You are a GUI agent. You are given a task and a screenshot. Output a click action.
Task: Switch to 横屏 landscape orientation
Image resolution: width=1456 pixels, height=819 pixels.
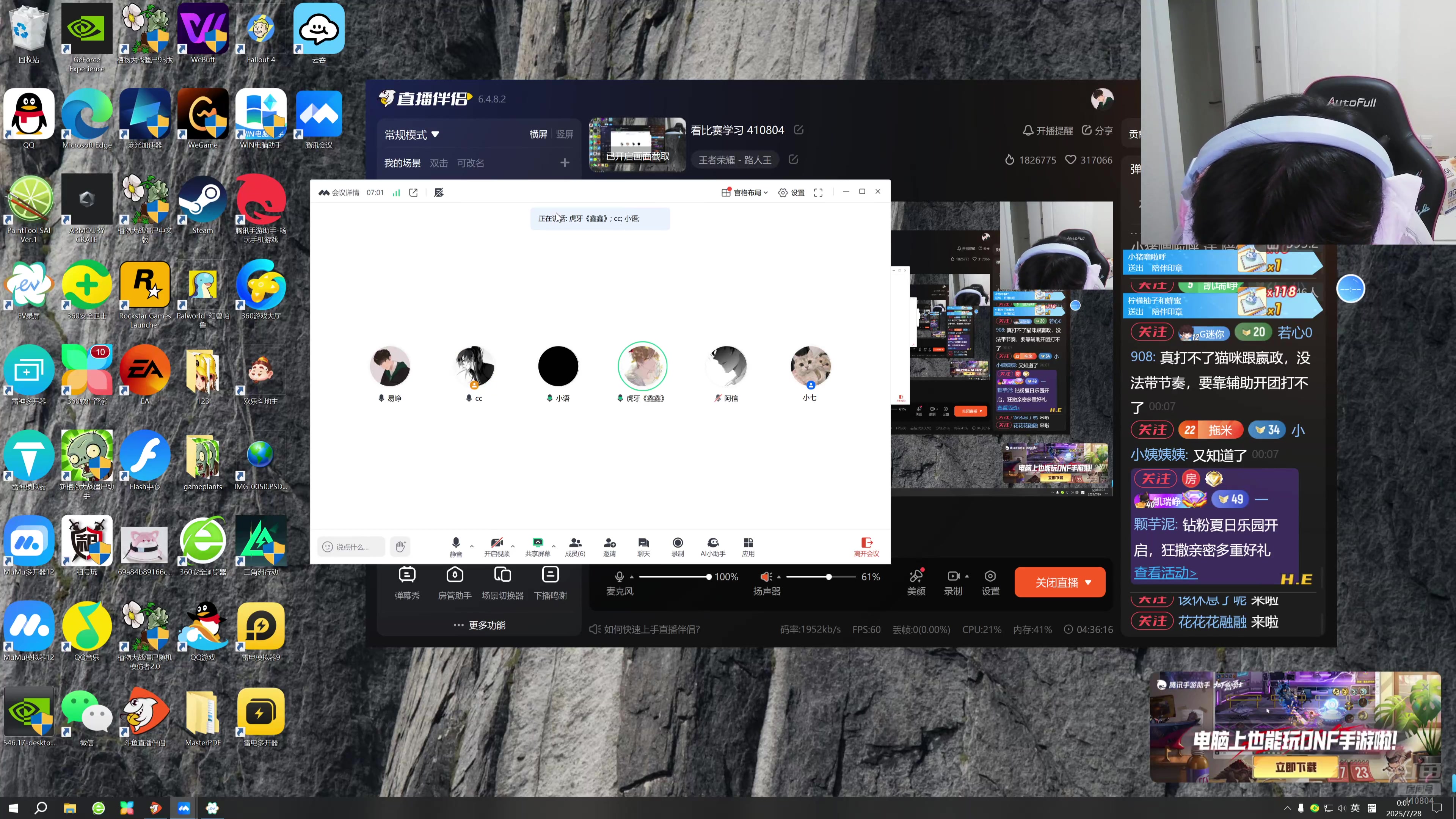tap(538, 135)
